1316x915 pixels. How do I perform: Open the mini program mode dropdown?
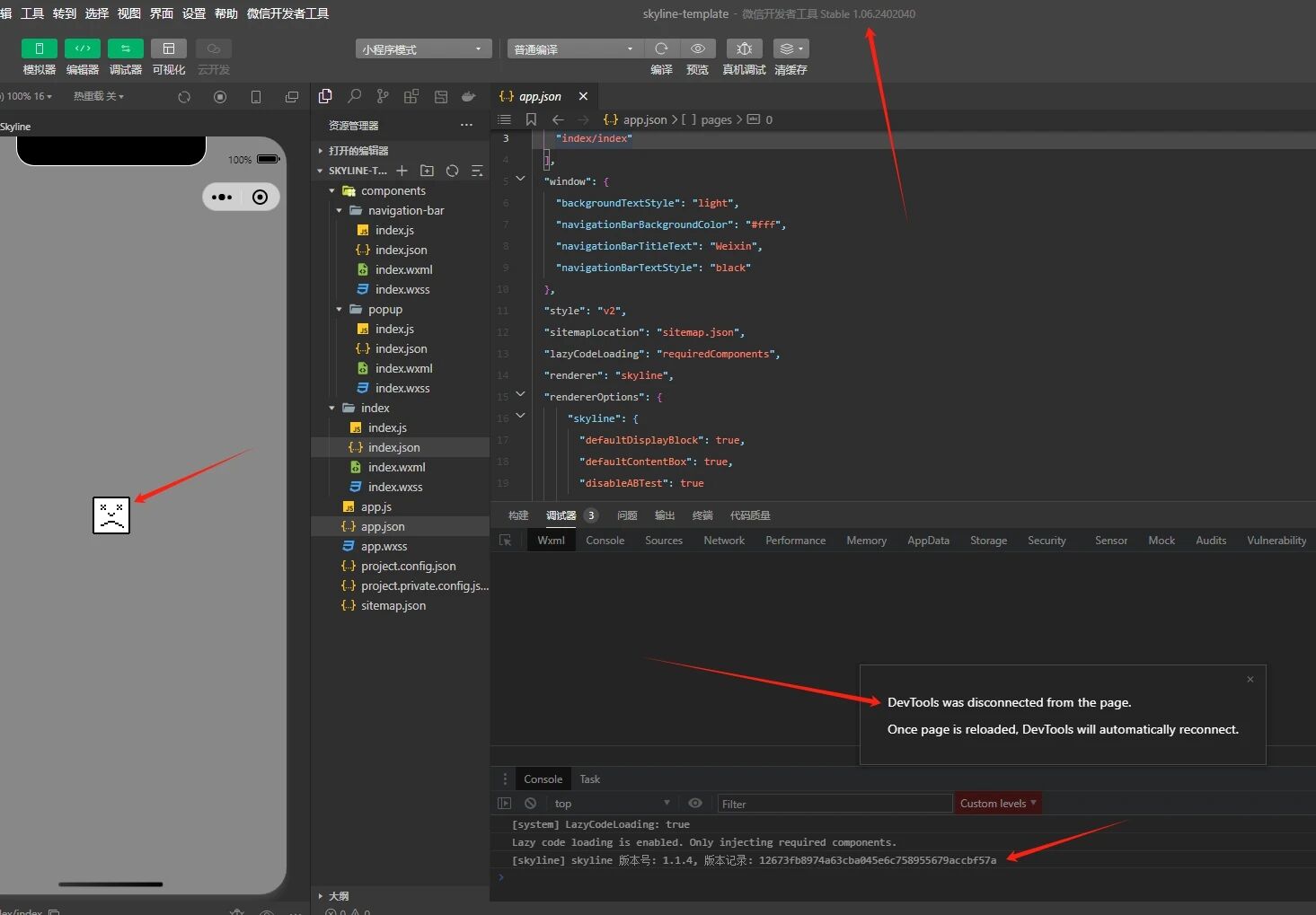(423, 48)
